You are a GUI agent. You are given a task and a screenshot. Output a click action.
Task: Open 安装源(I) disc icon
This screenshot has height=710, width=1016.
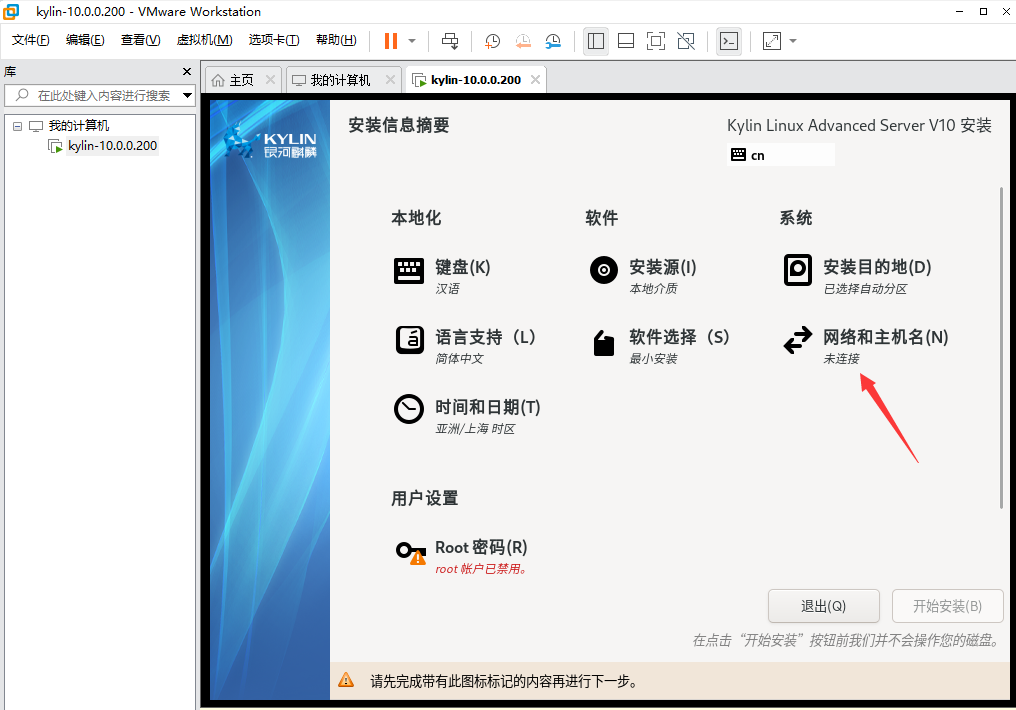click(603, 269)
